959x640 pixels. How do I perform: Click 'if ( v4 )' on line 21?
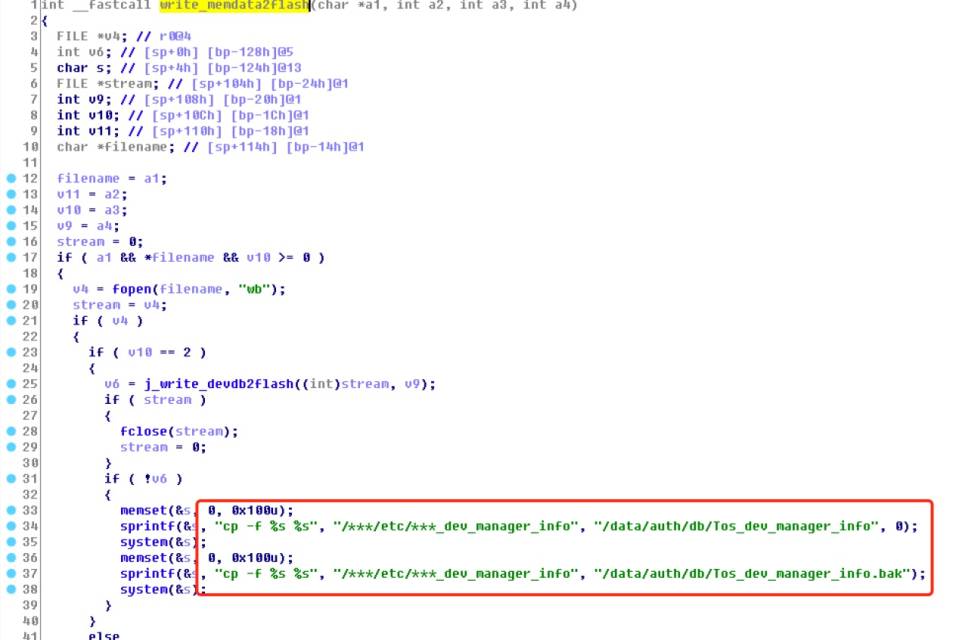coord(108,321)
